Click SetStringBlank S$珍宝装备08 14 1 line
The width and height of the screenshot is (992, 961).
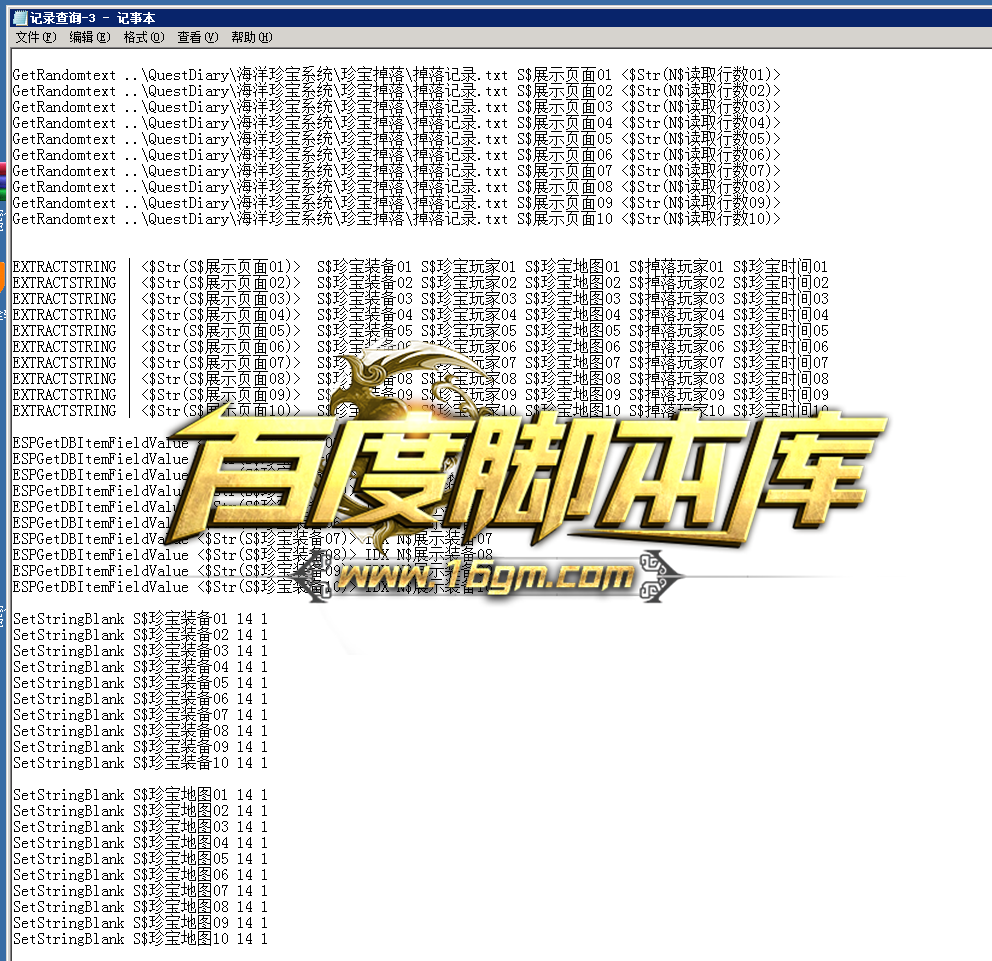[x=140, y=731]
